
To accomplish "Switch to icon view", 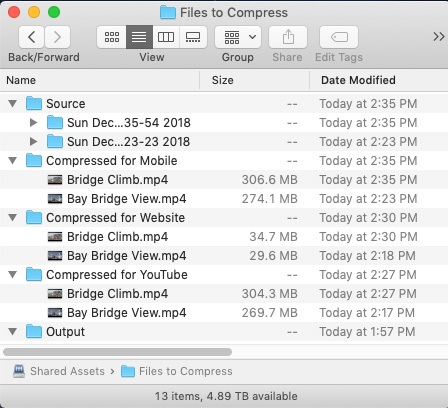I will [x=112, y=37].
